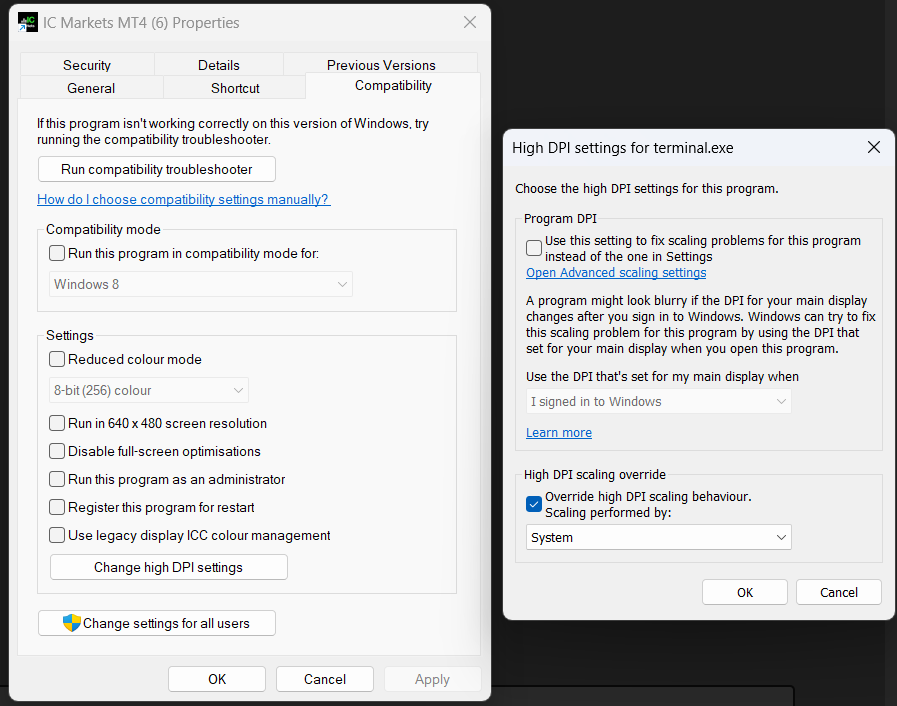Click OK in High DPI settings dialog
Image resolution: width=897 pixels, height=706 pixels.
pos(745,592)
